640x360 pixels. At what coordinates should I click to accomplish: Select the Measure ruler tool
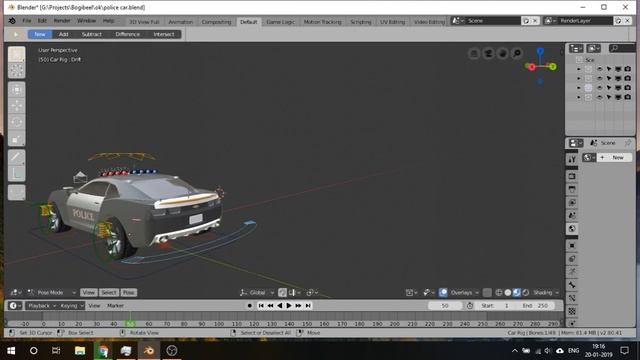pyautogui.click(x=17, y=174)
